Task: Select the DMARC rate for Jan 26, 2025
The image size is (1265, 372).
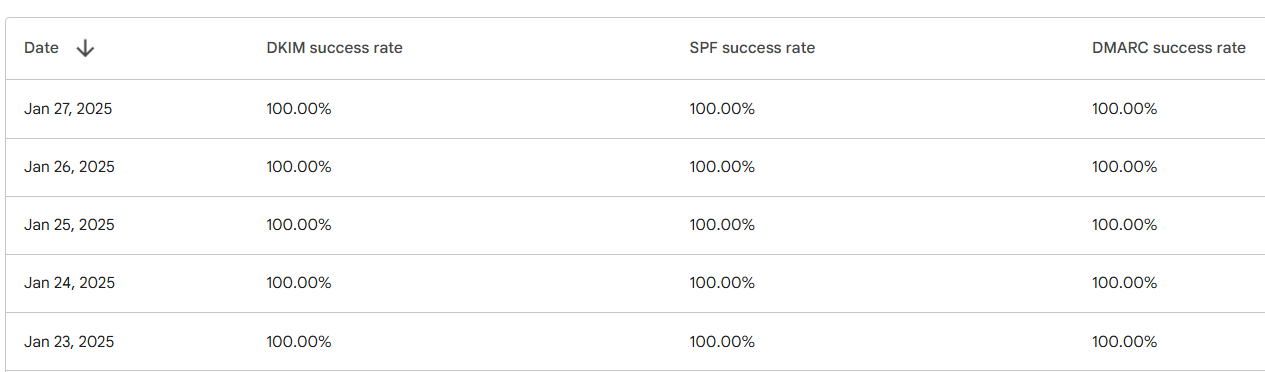Action: (x=1125, y=167)
